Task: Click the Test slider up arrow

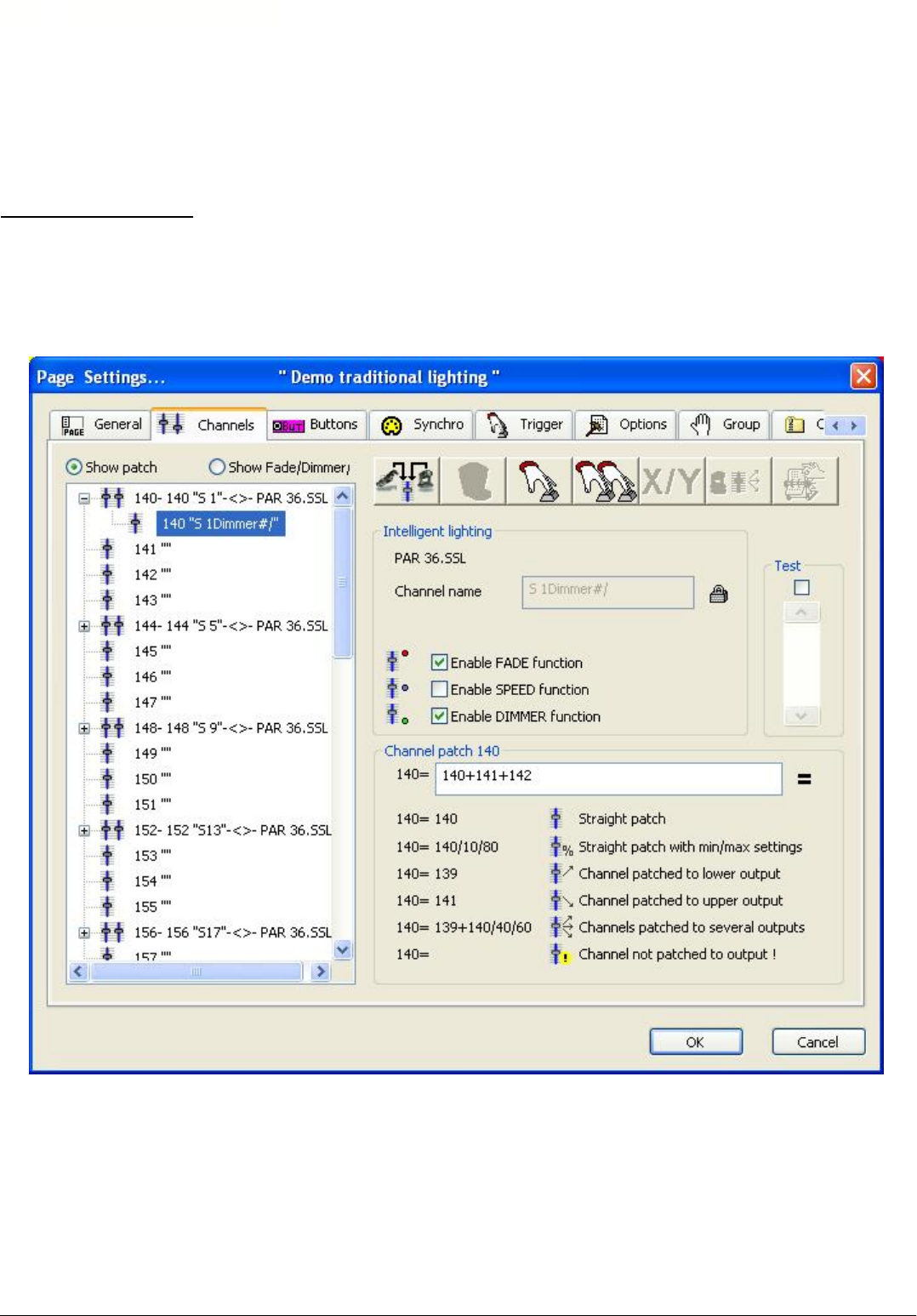Action: pos(801,612)
